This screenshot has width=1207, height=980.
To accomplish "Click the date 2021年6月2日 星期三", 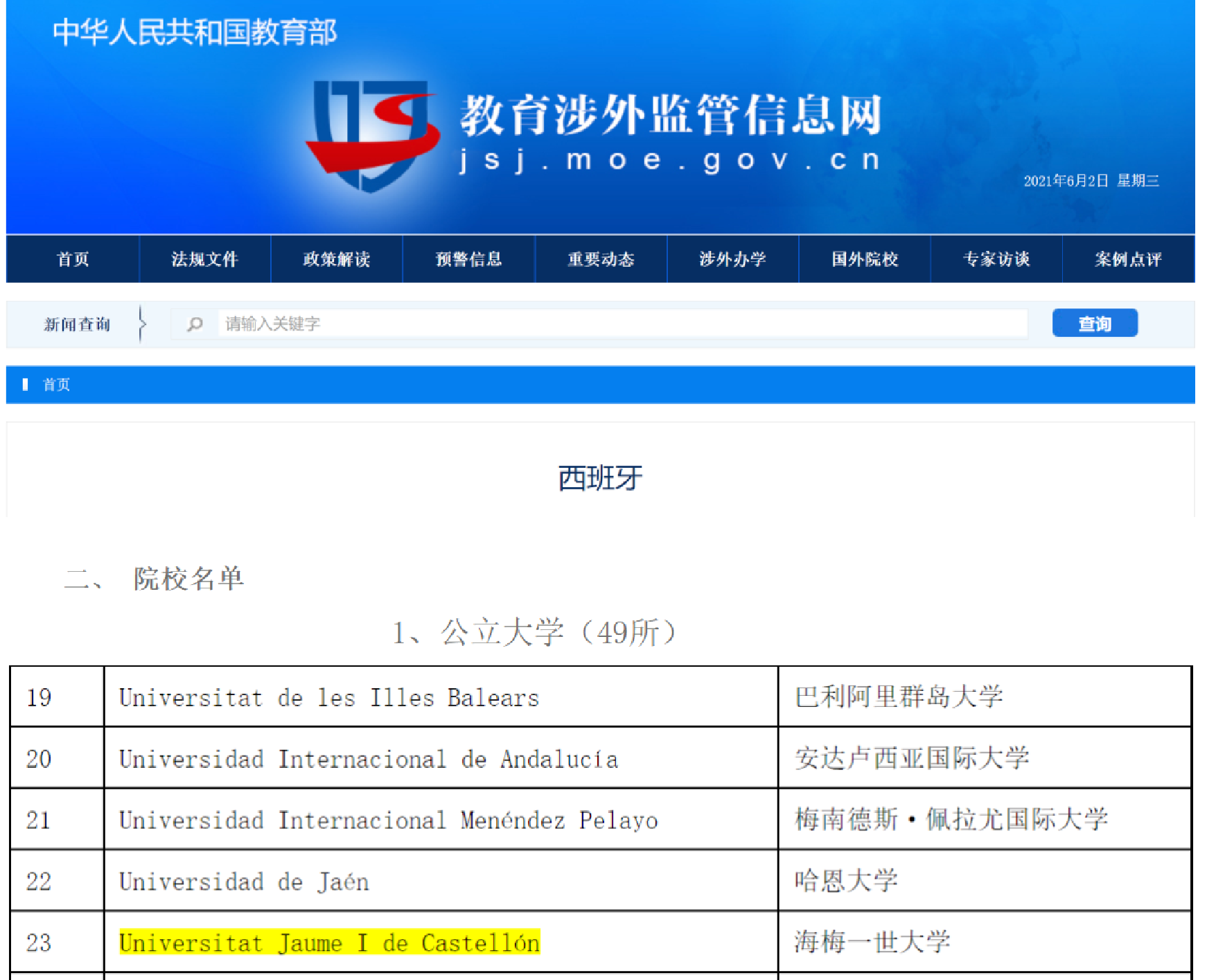I will pyautogui.click(x=1091, y=181).
